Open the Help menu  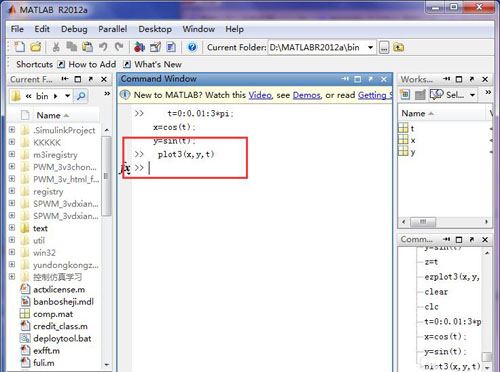[x=234, y=29]
